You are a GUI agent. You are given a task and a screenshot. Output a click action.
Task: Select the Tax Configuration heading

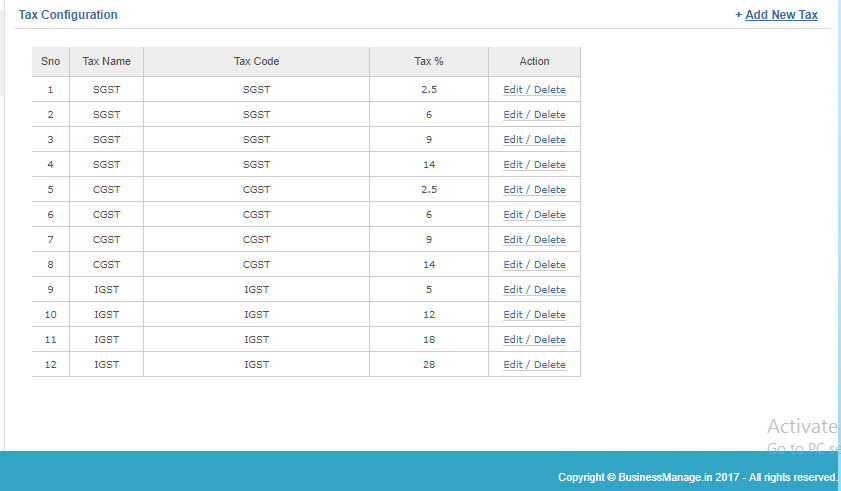tap(68, 15)
